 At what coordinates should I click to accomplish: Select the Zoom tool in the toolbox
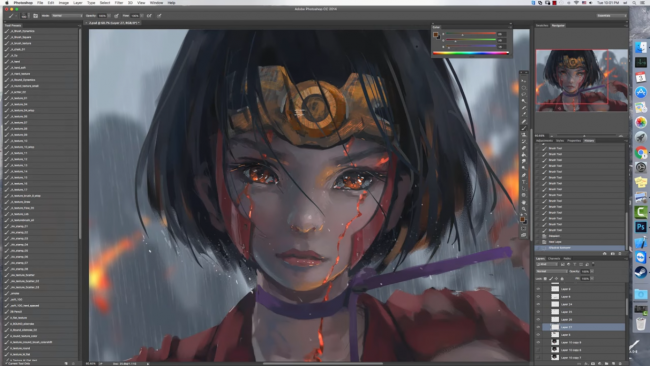coord(524,209)
